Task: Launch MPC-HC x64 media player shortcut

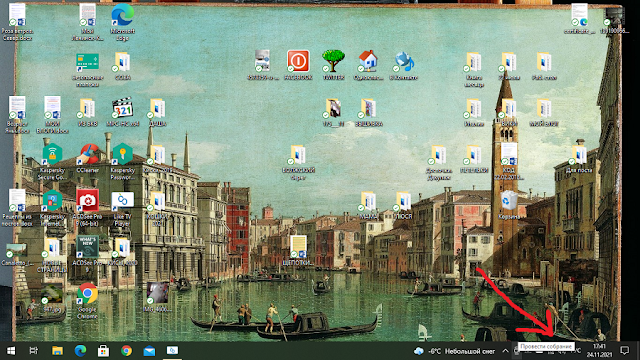Action: point(122,112)
